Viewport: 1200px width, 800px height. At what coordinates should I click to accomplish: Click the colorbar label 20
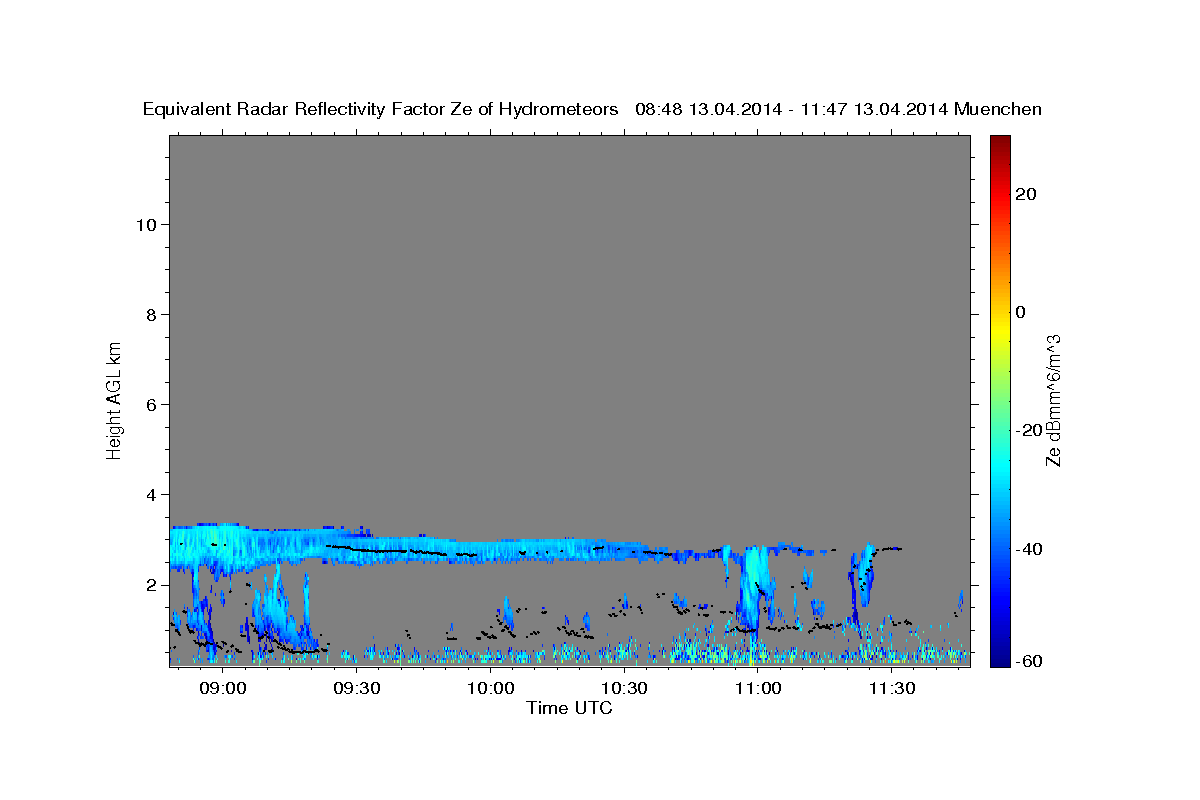tap(1025, 194)
